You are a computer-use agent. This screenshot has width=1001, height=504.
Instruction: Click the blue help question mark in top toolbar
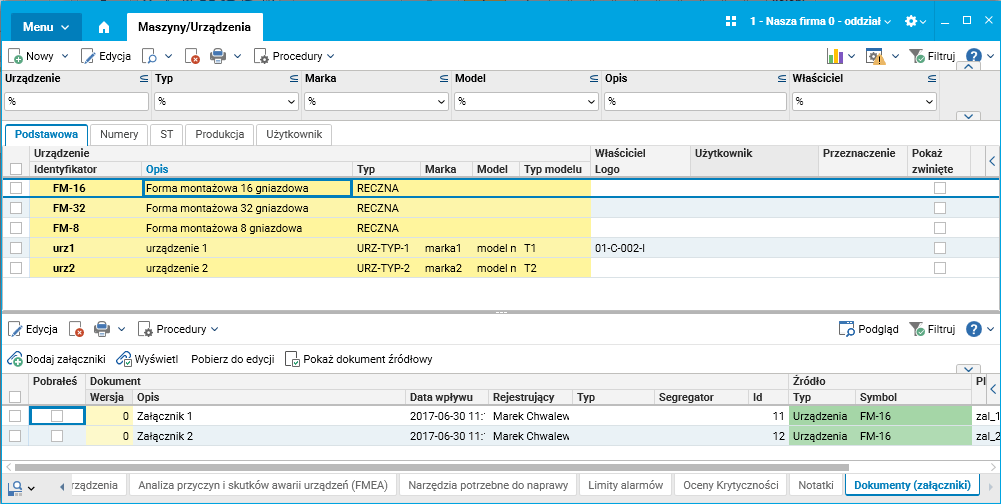click(972, 57)
